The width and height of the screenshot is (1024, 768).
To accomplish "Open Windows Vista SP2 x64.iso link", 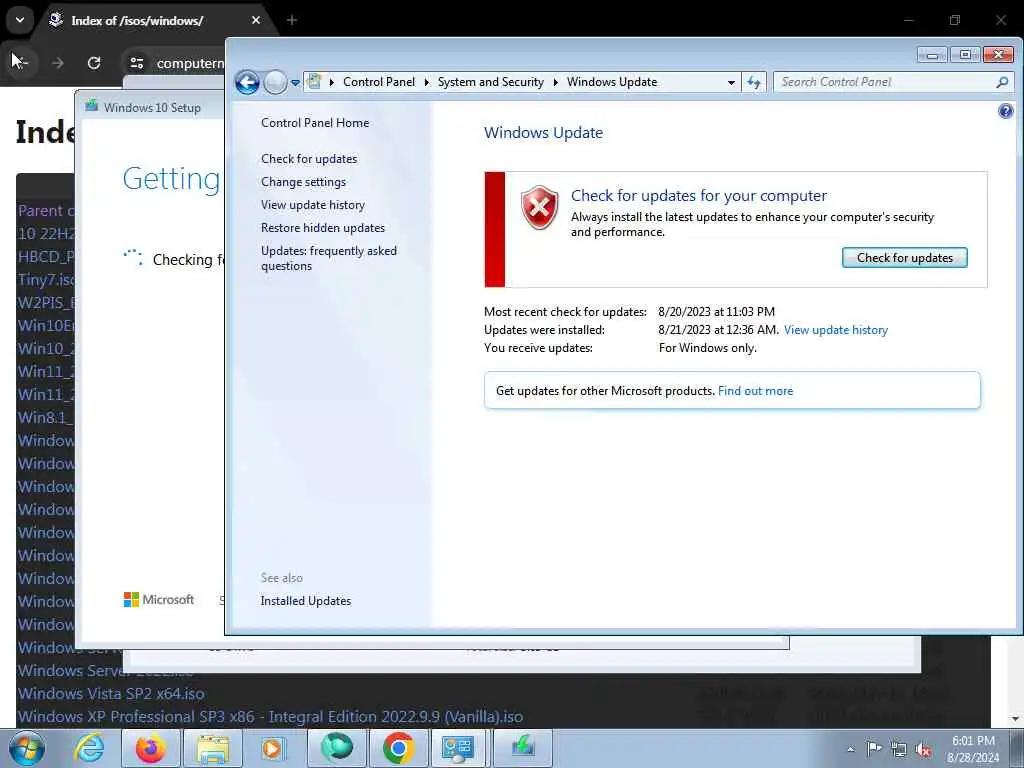I will (x=111, y=694).
